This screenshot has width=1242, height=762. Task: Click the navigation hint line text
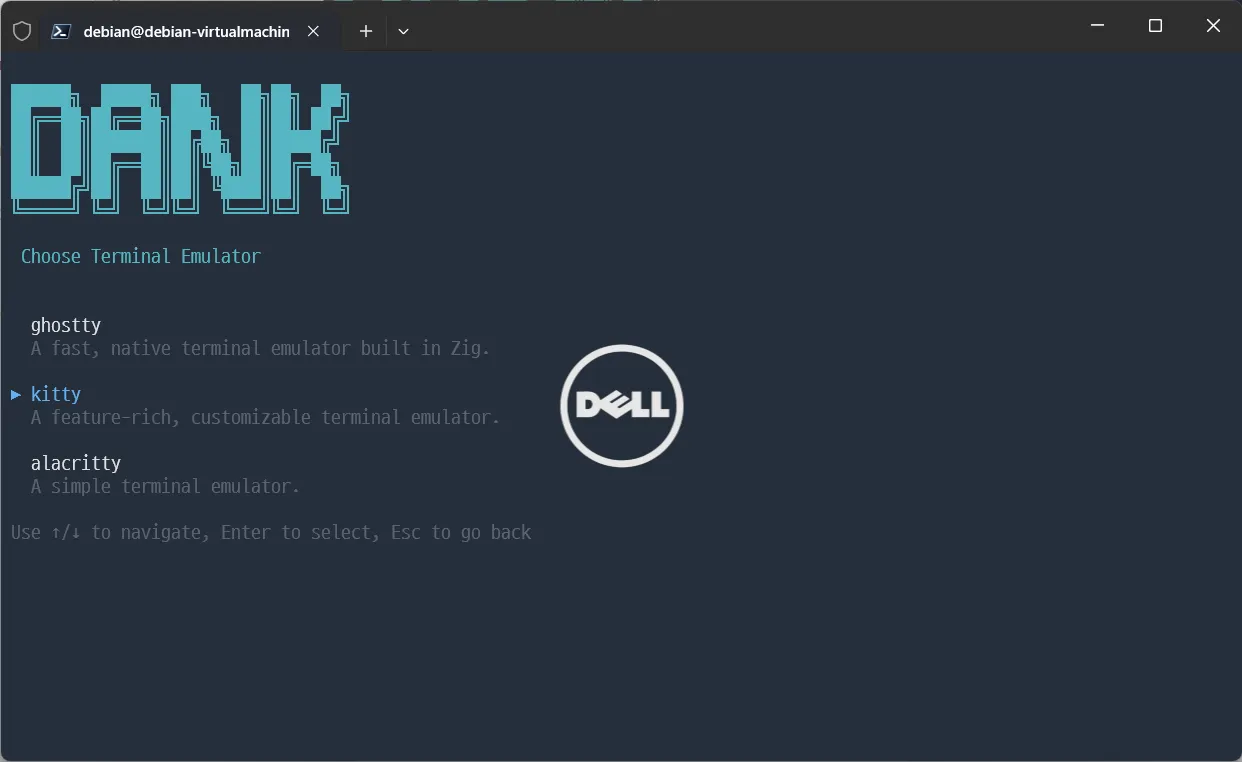click(271, 533)
